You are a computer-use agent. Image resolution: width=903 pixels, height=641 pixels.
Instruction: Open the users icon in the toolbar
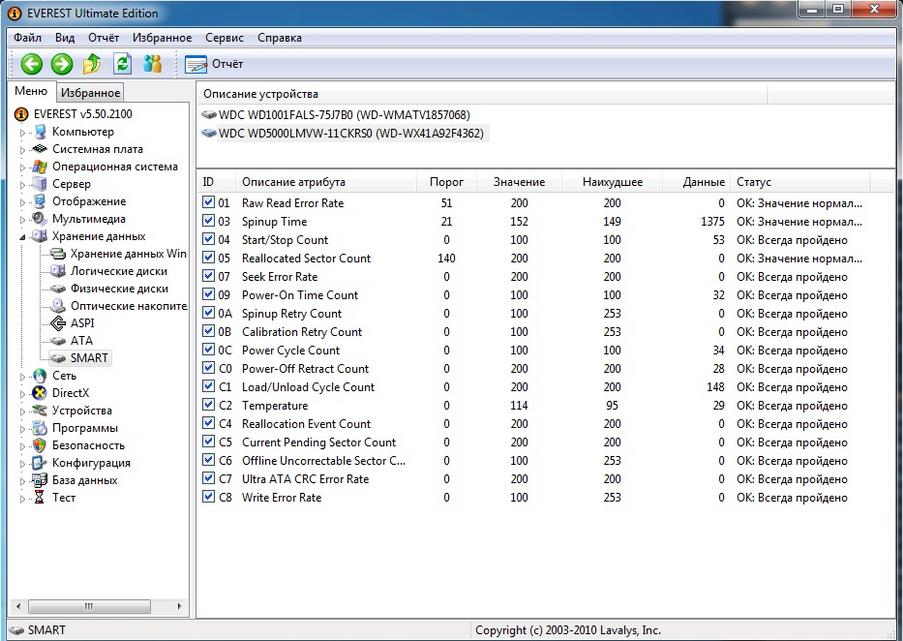pyautogui.click(x=153, y=64)
